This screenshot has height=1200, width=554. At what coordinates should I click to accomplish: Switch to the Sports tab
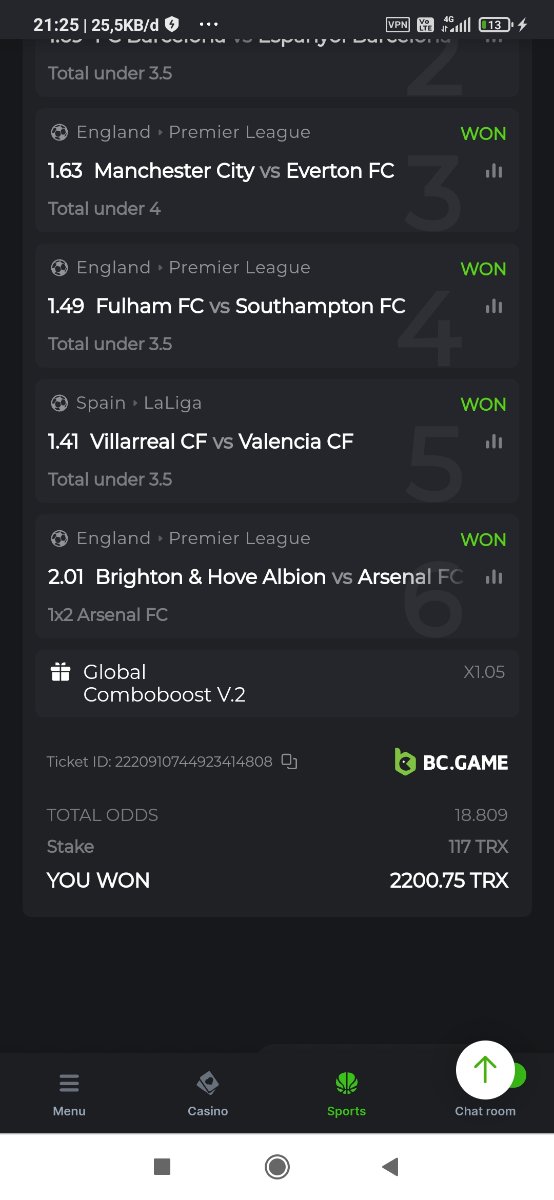click(346, 1094)
